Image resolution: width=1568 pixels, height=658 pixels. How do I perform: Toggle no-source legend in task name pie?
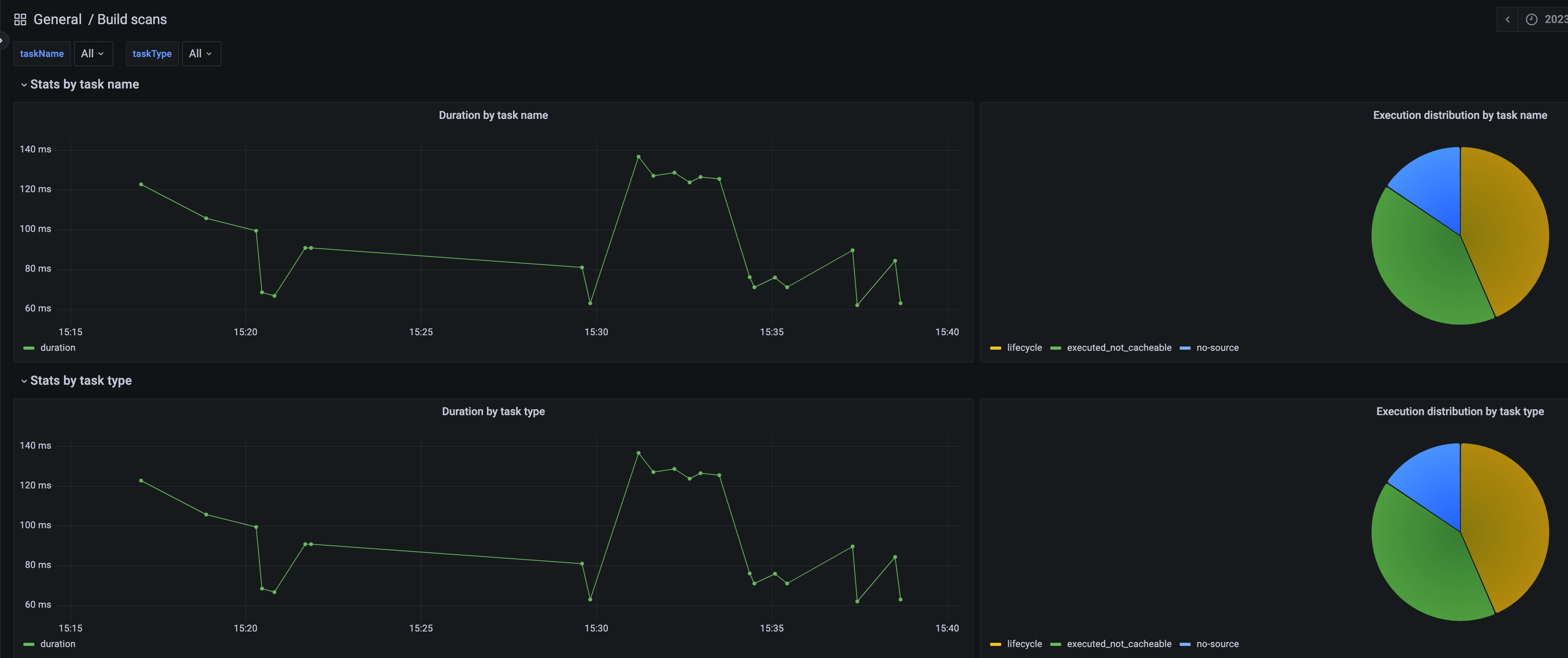pos(1218,348)
